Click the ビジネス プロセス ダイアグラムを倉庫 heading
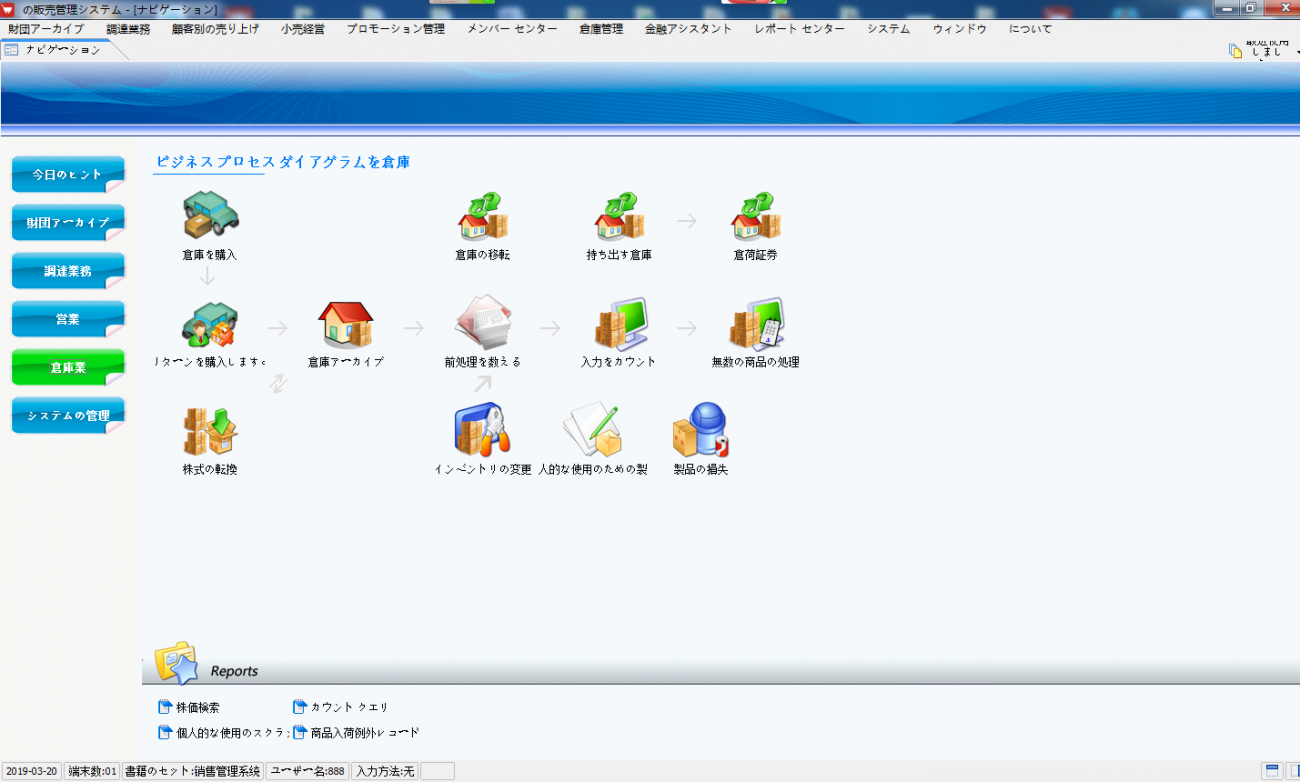 (283, 162)
